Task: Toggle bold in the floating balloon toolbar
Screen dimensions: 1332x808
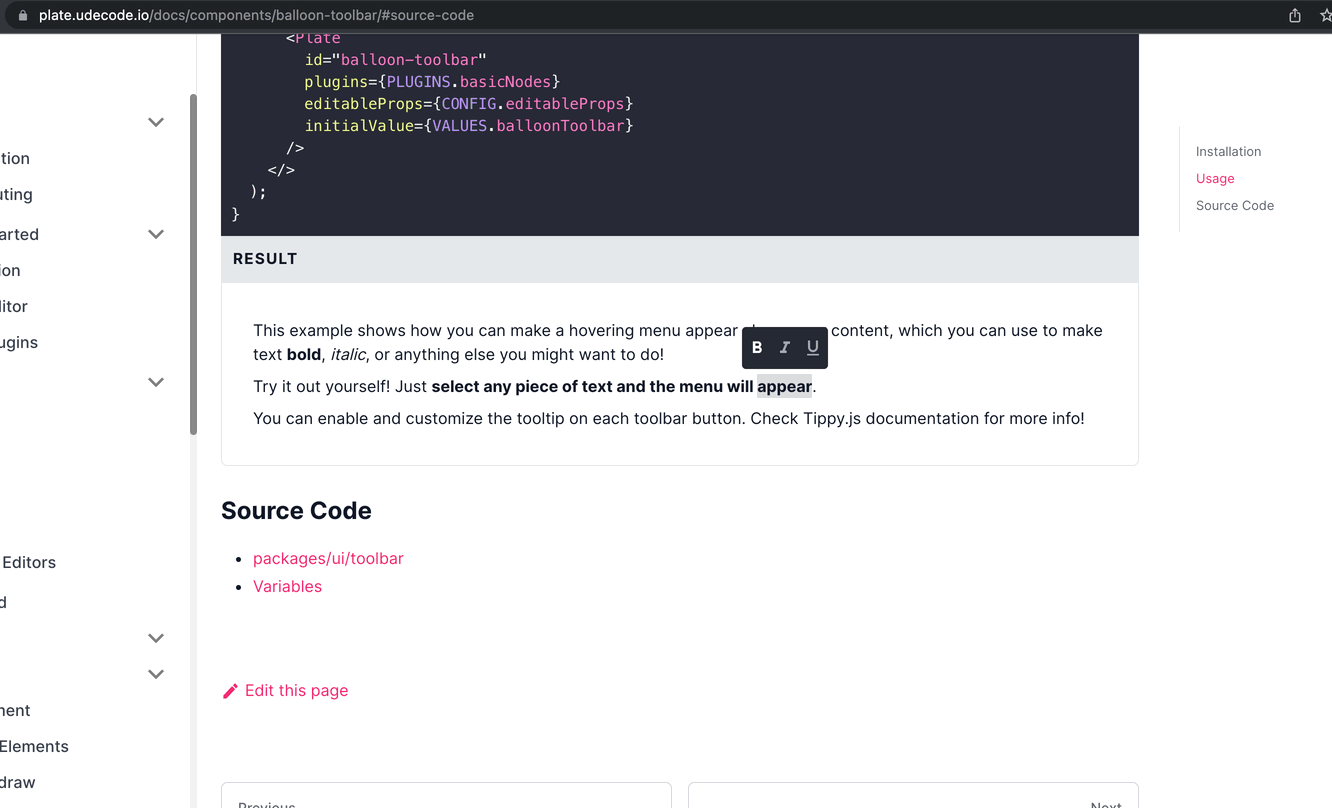Action: pos(757,347)
